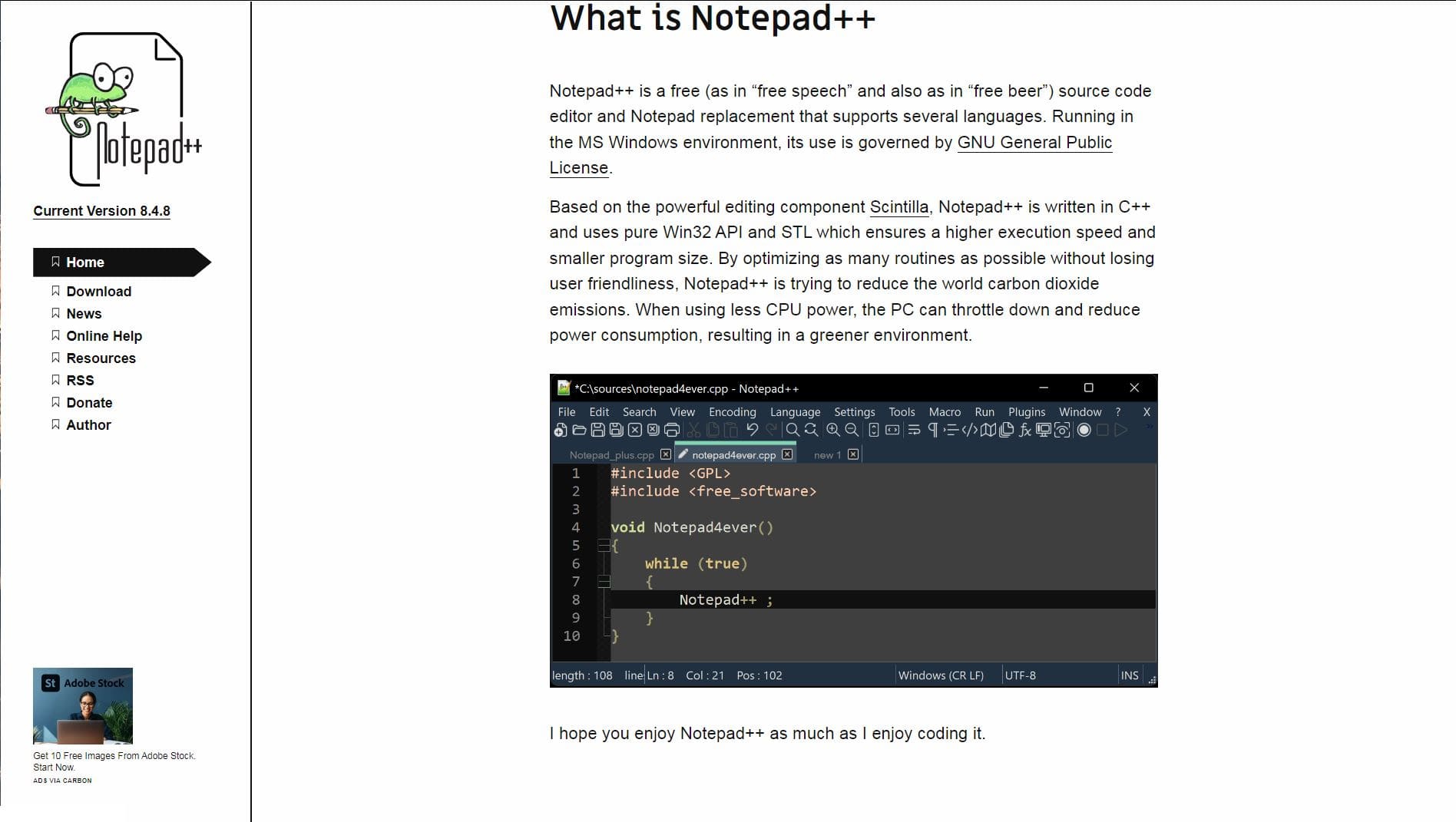Image resolution: width=1456 pixels, height=822 pixels.
Task: Open the Function List fx icon
Action: pos(1025,430)
